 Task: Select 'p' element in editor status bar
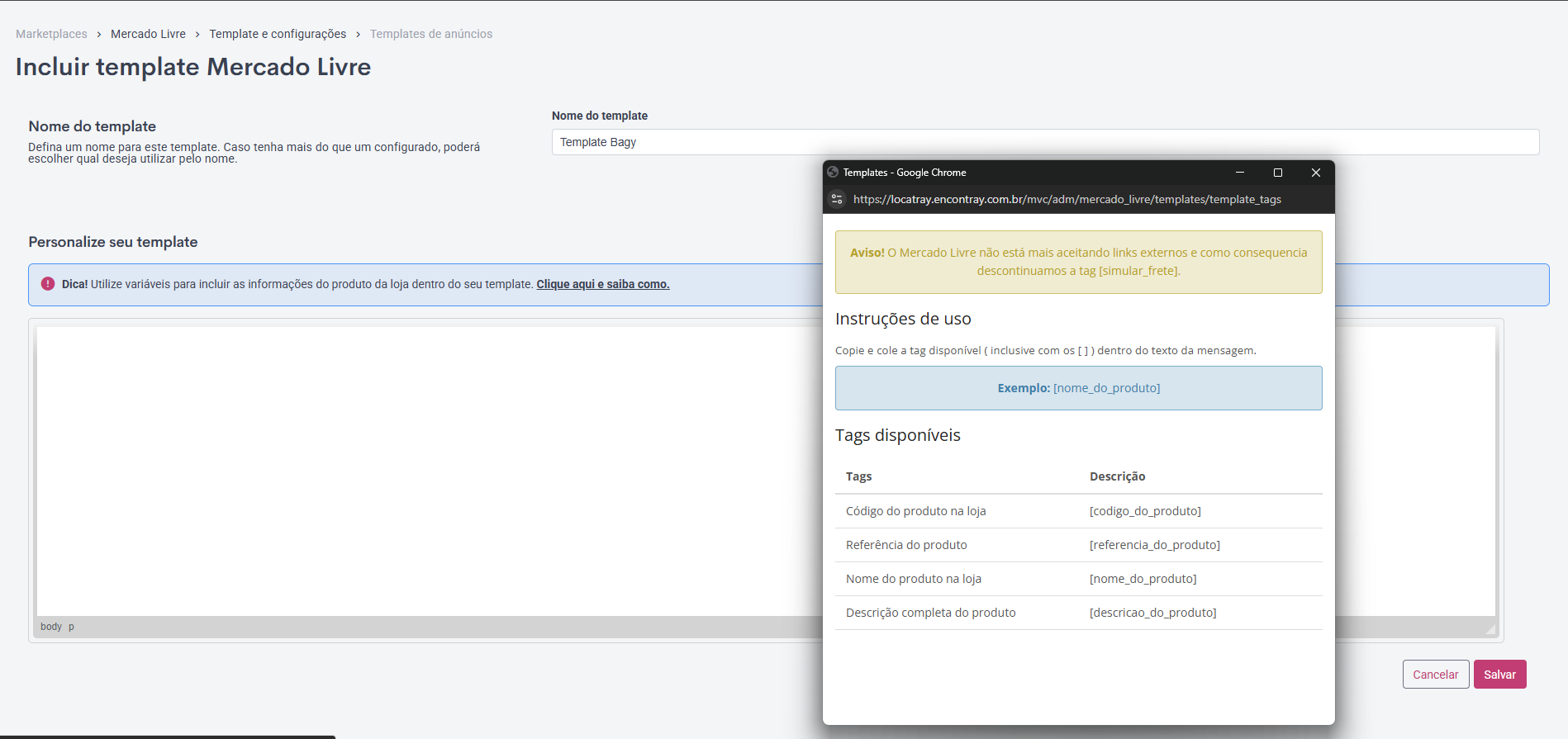click(x=71, y=627)
